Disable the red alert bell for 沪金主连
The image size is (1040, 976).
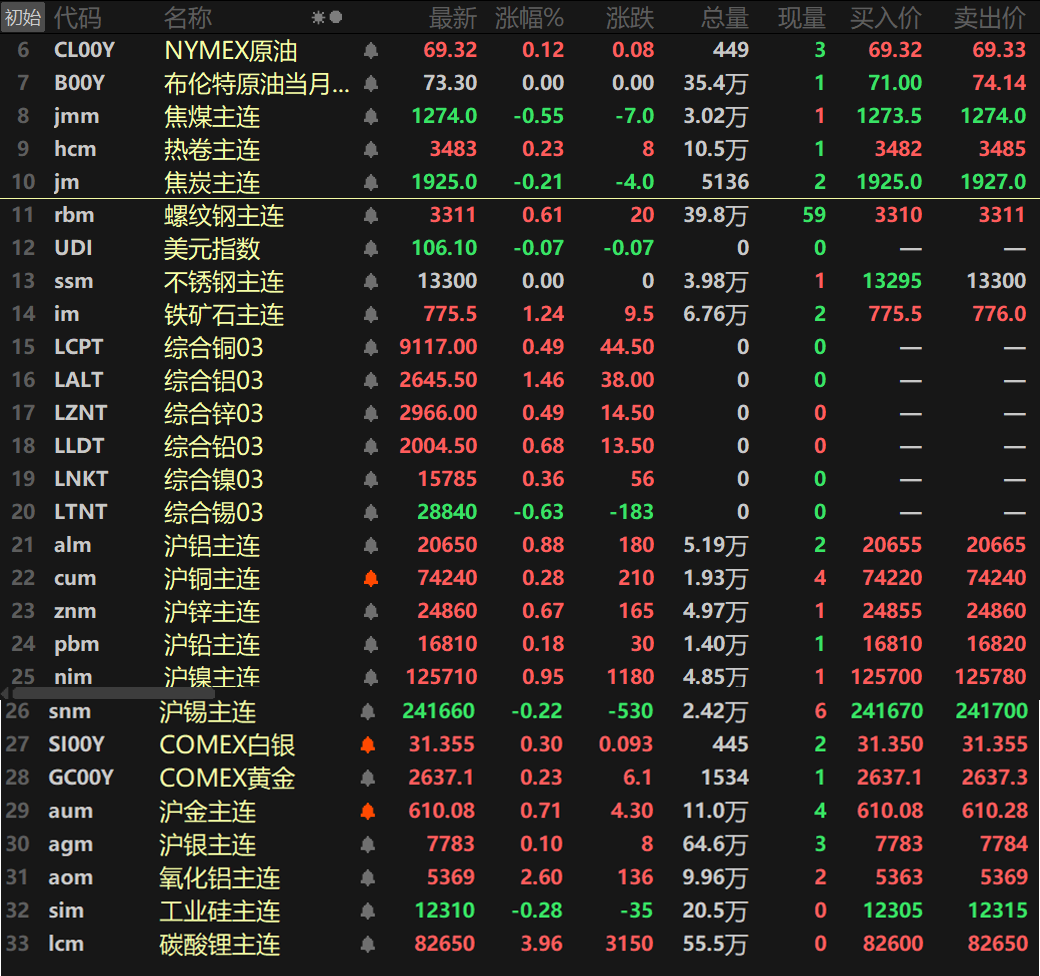pyautogui.click(x=370, y=810)
